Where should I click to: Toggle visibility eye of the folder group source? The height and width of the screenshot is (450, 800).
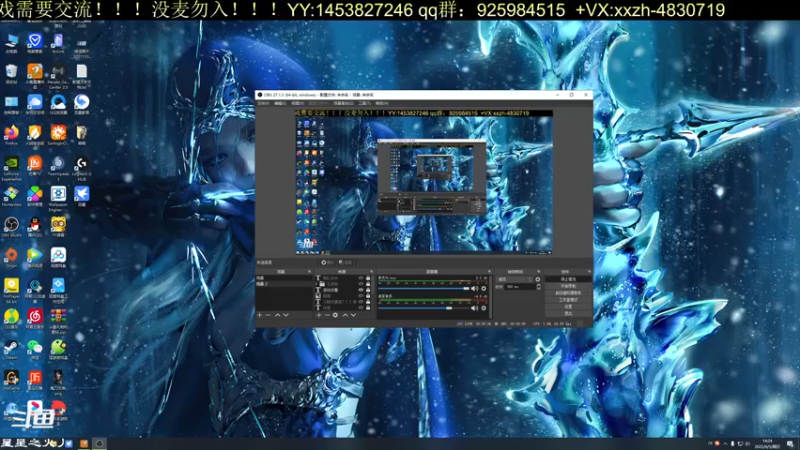tap(361, 284)
